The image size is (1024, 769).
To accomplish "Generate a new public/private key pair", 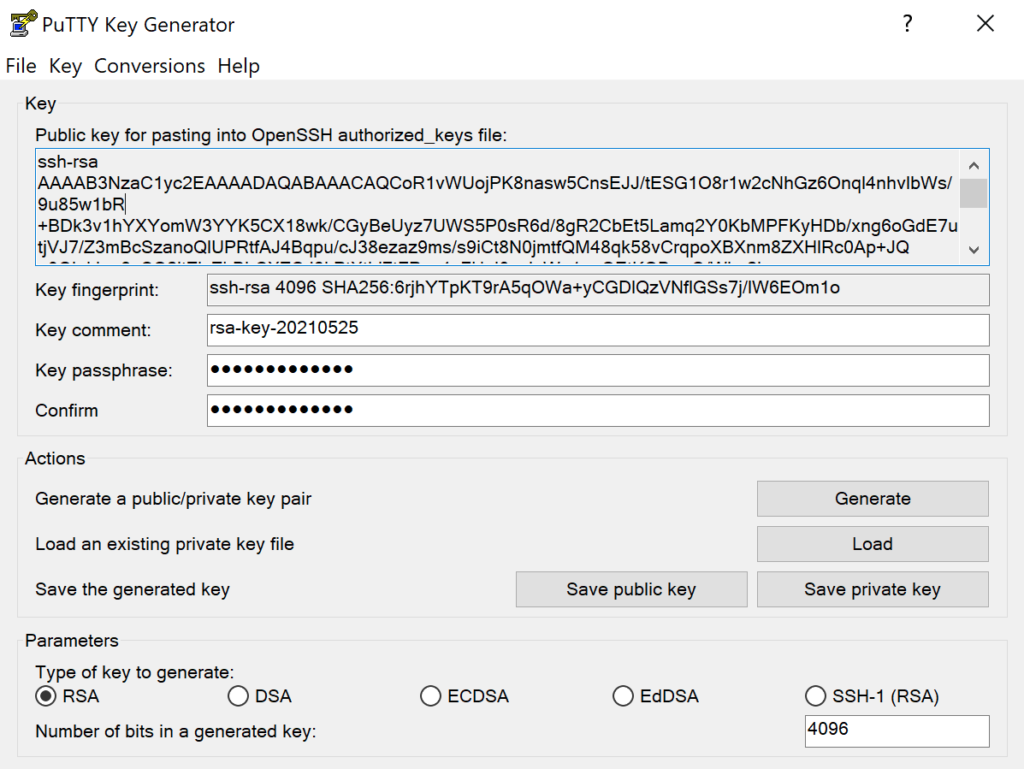I will pos(872,498).
